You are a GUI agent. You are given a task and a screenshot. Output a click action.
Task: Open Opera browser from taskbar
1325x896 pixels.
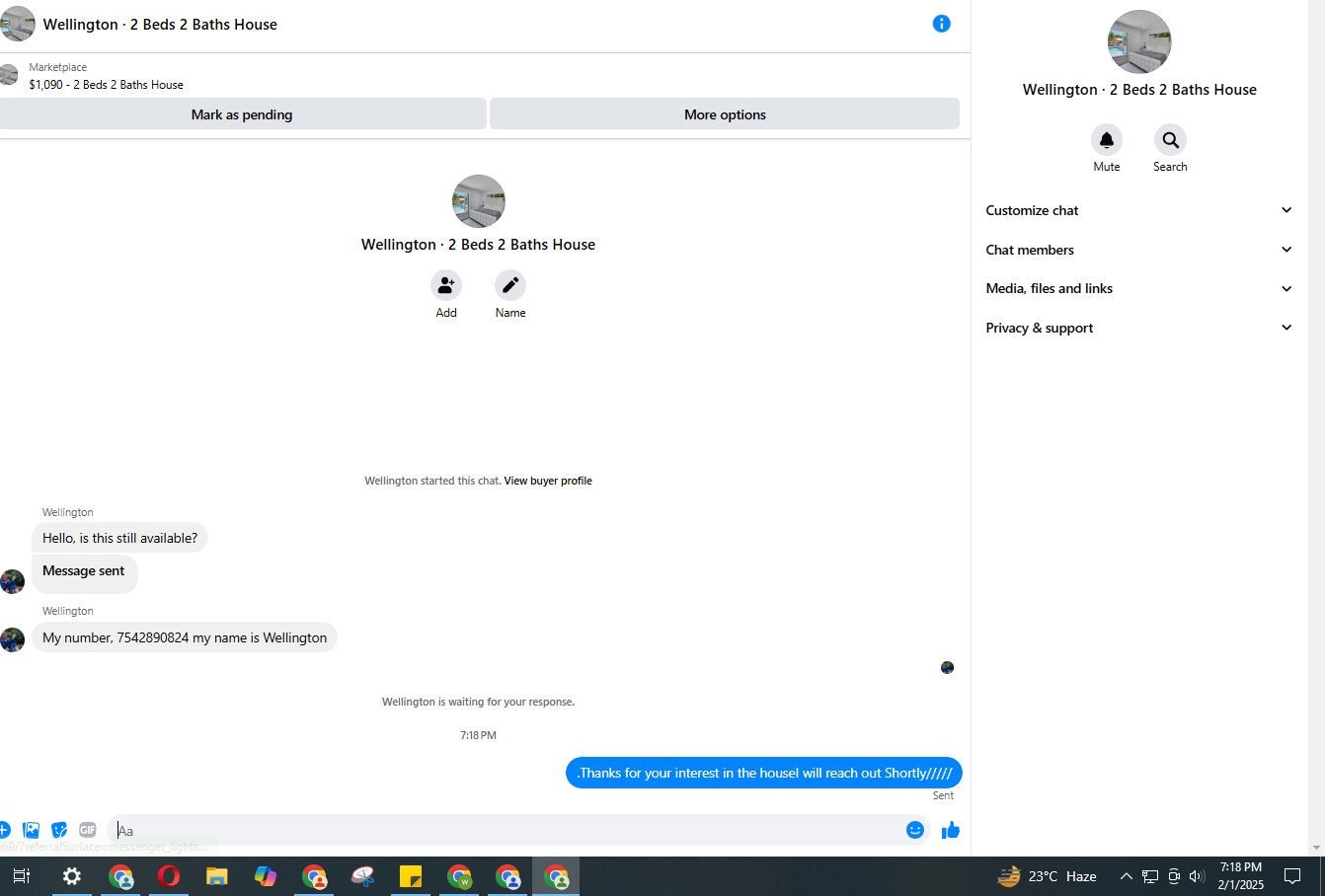[x=169, y=876]
